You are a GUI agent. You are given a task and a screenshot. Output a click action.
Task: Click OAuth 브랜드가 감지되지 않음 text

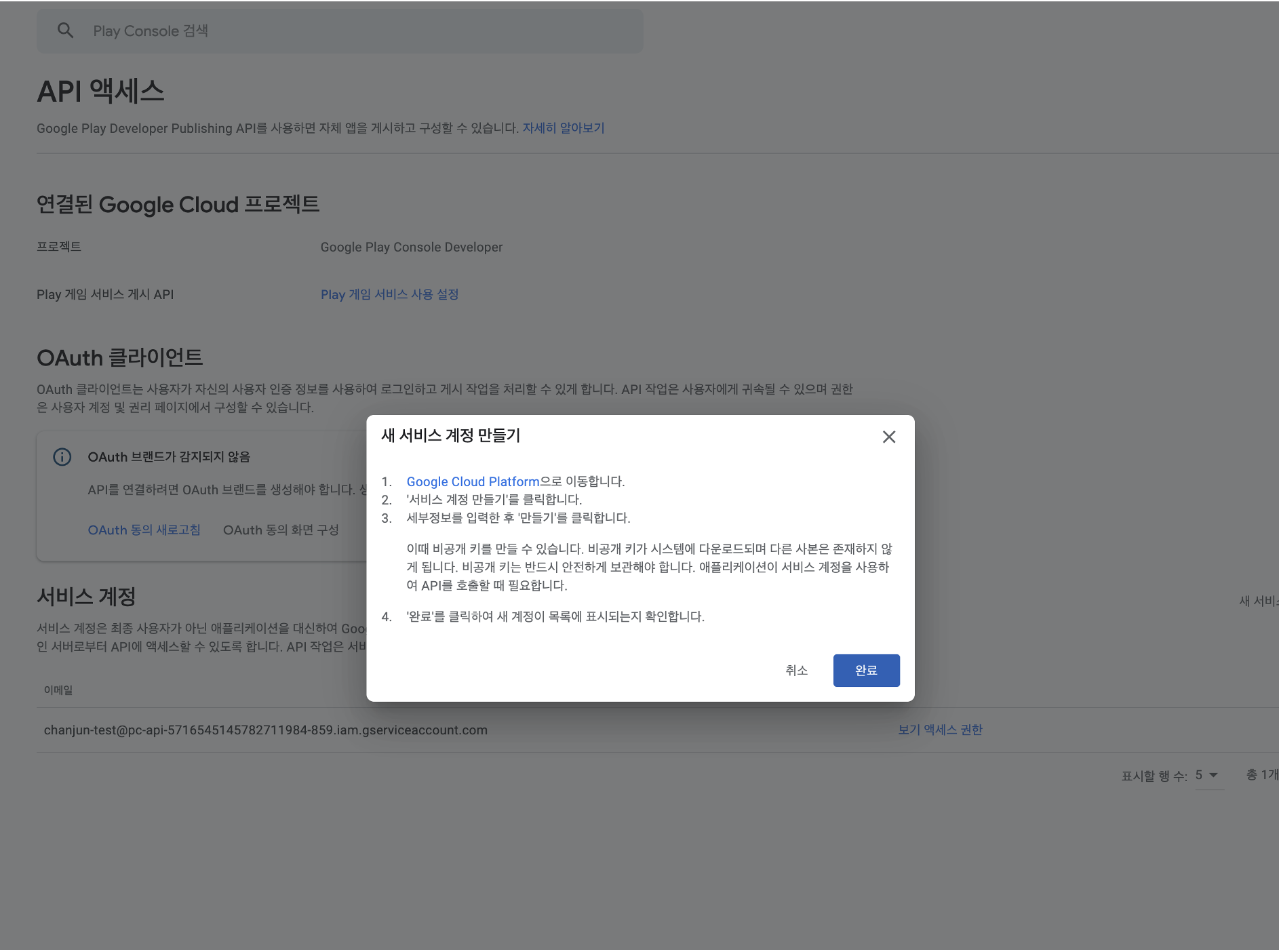tap(169, 457)
